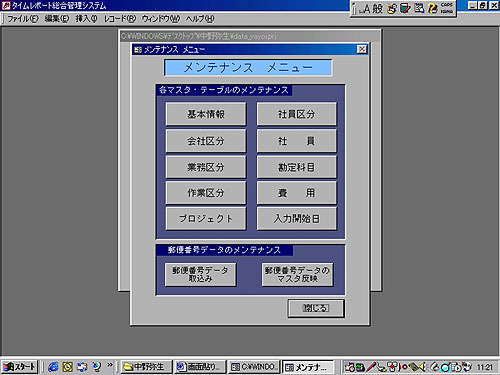Open IME help question-mark icon

(x=433, y=8)
